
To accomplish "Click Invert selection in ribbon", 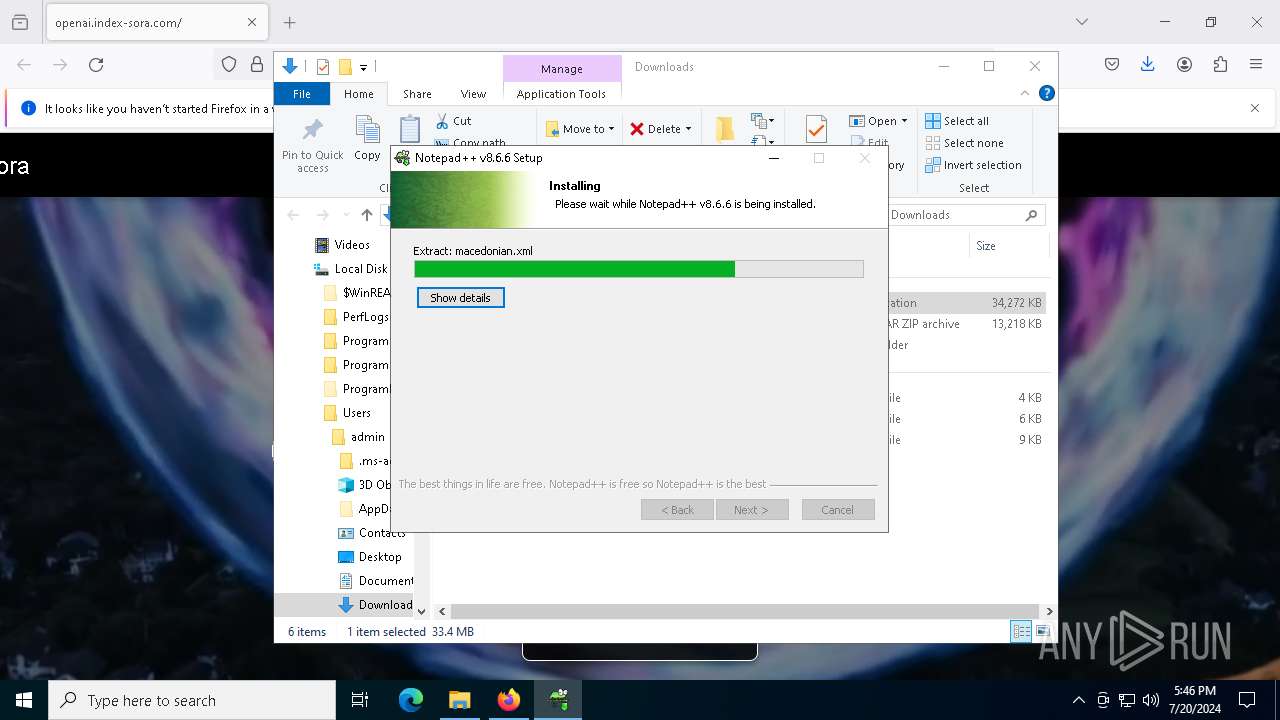I will tap(973, 165).
